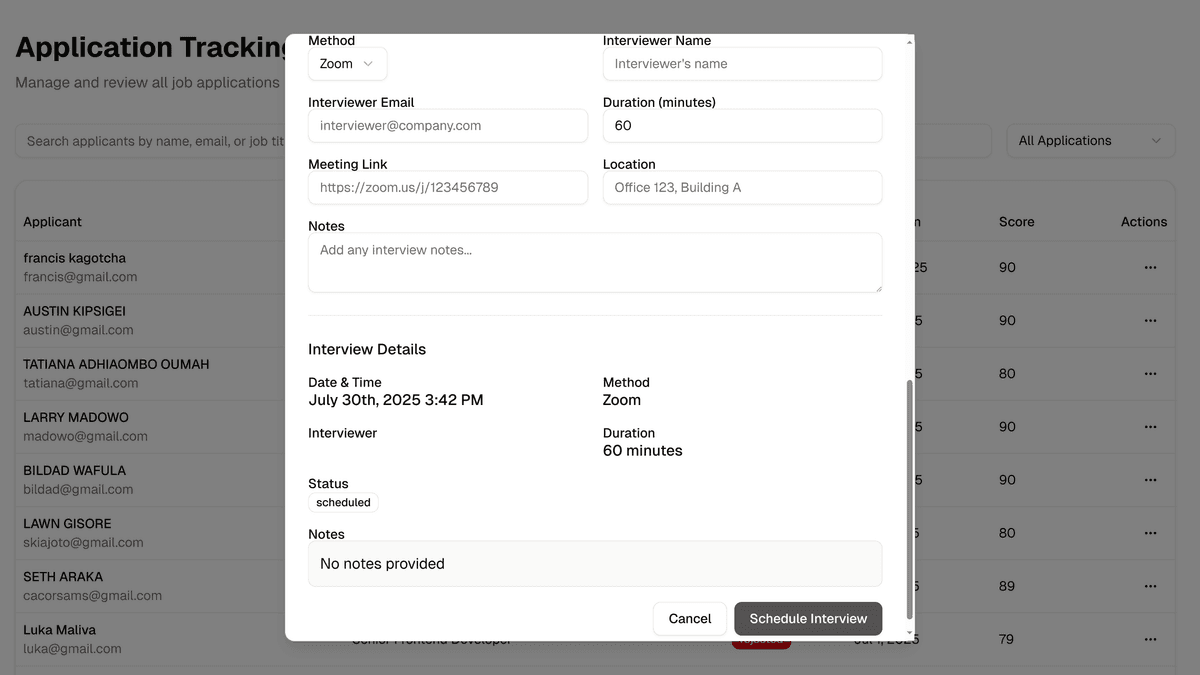Select applicant SETH ARAKA
The image size is (1200, 675).
click(63, 577)
